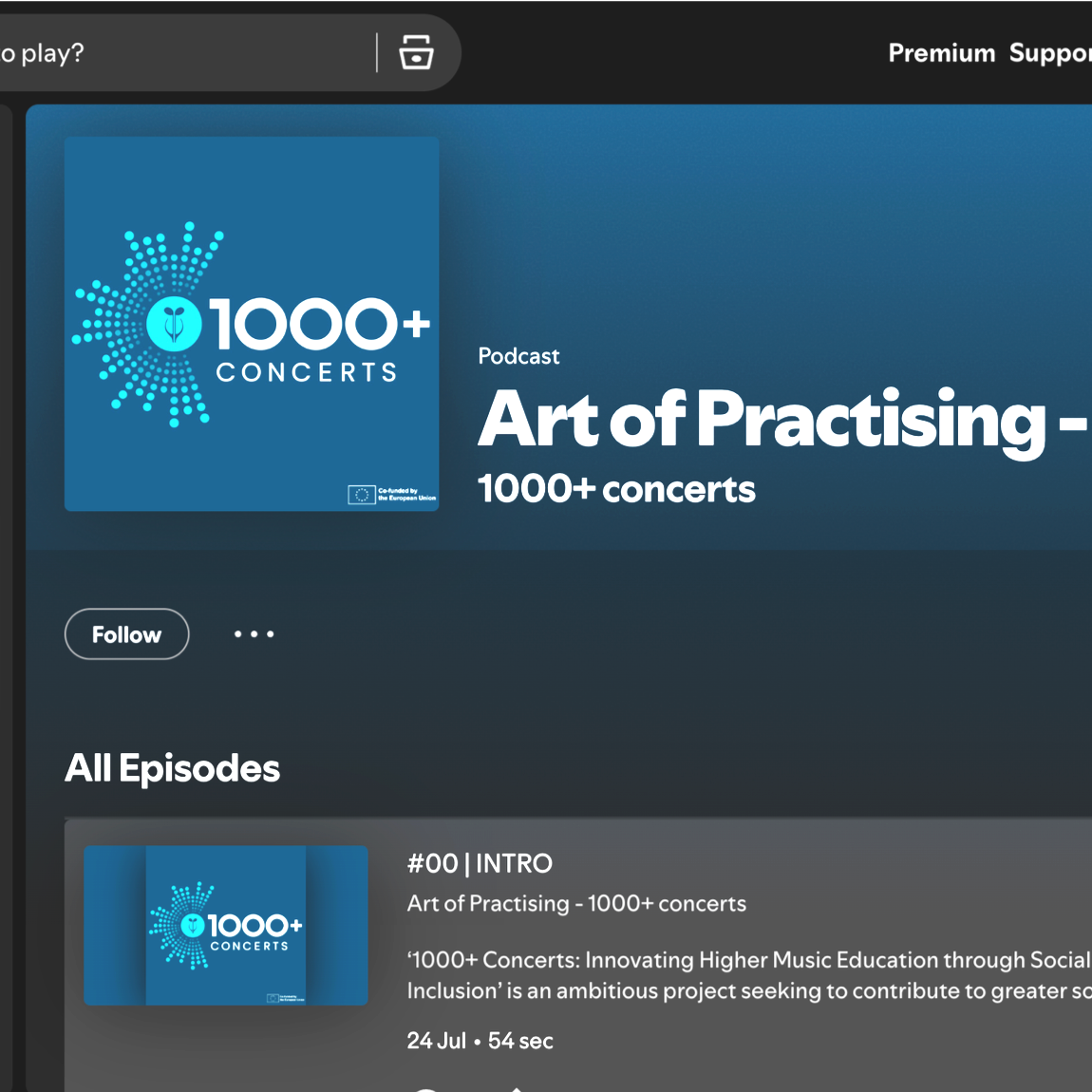Open show link 'Art of Practising - 1000+ concerts'
The width and height of the screenshot is (1092, 1092).
coord(575,904)
